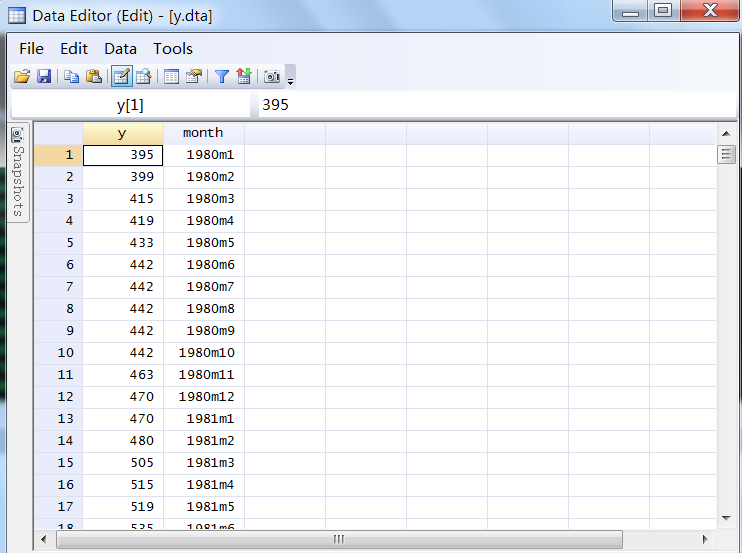Click the y[1] cell reference box
The image size is (742, 553).
point(130,105)
